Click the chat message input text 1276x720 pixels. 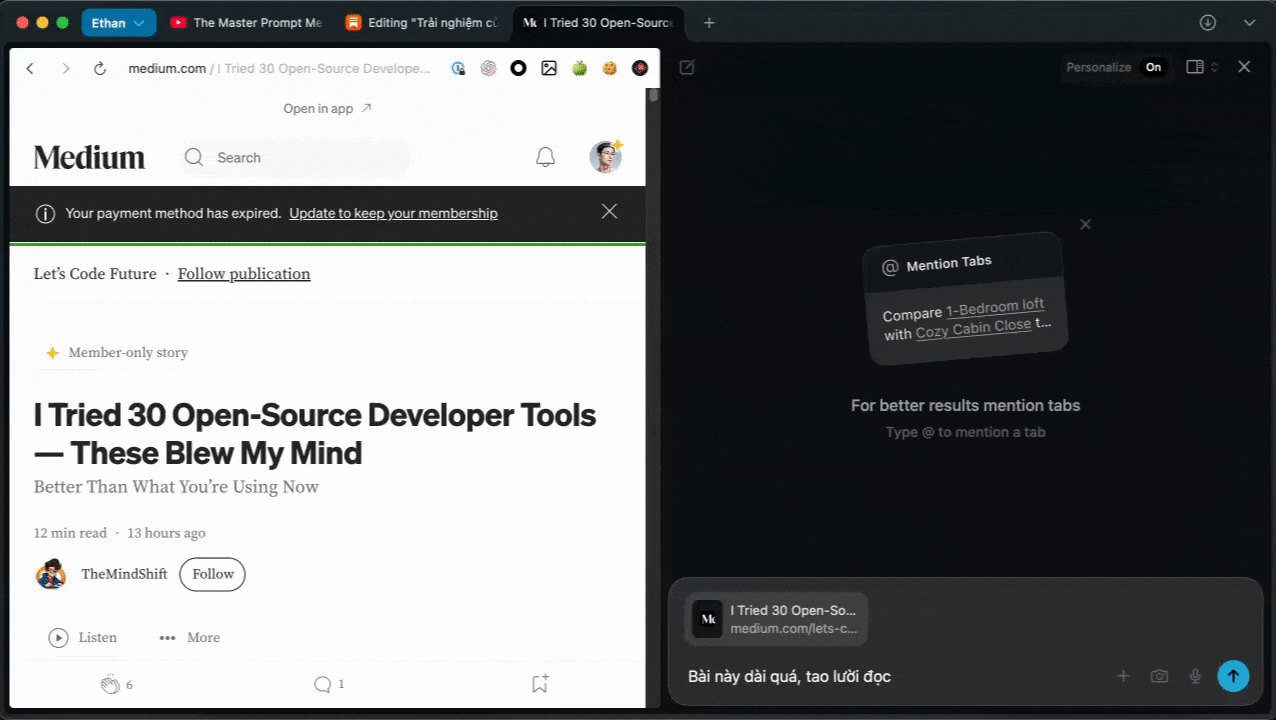[789, 677]
